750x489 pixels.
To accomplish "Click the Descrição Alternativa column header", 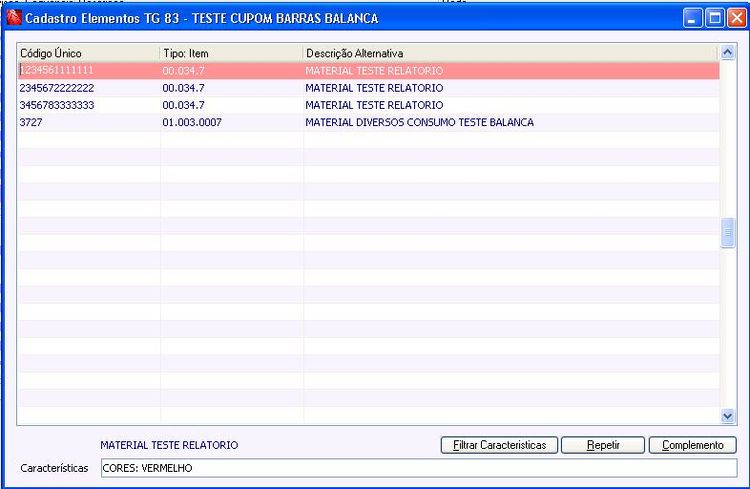I will [510, 53].
